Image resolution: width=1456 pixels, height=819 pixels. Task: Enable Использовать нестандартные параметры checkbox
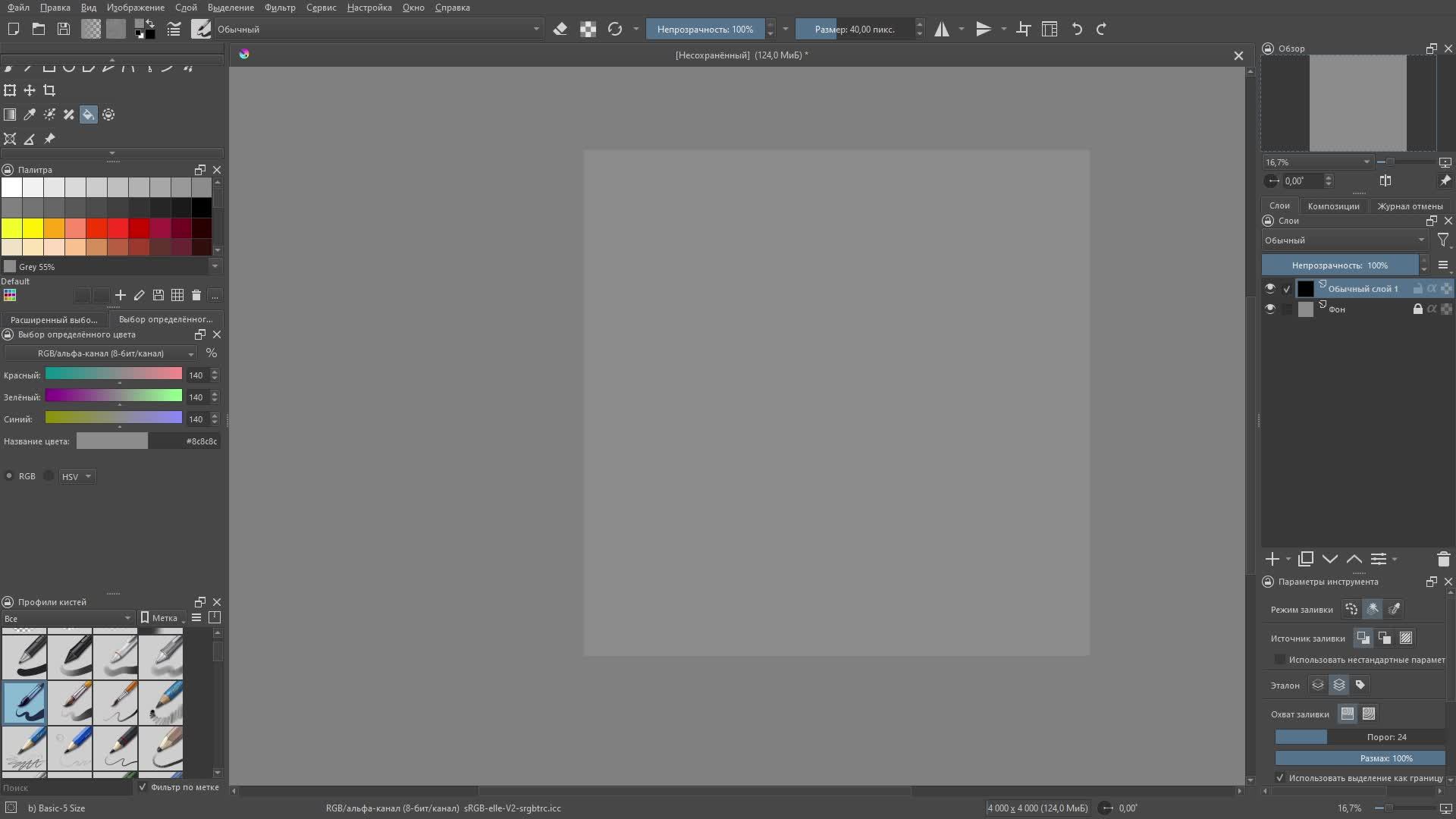coord(1280,660)
